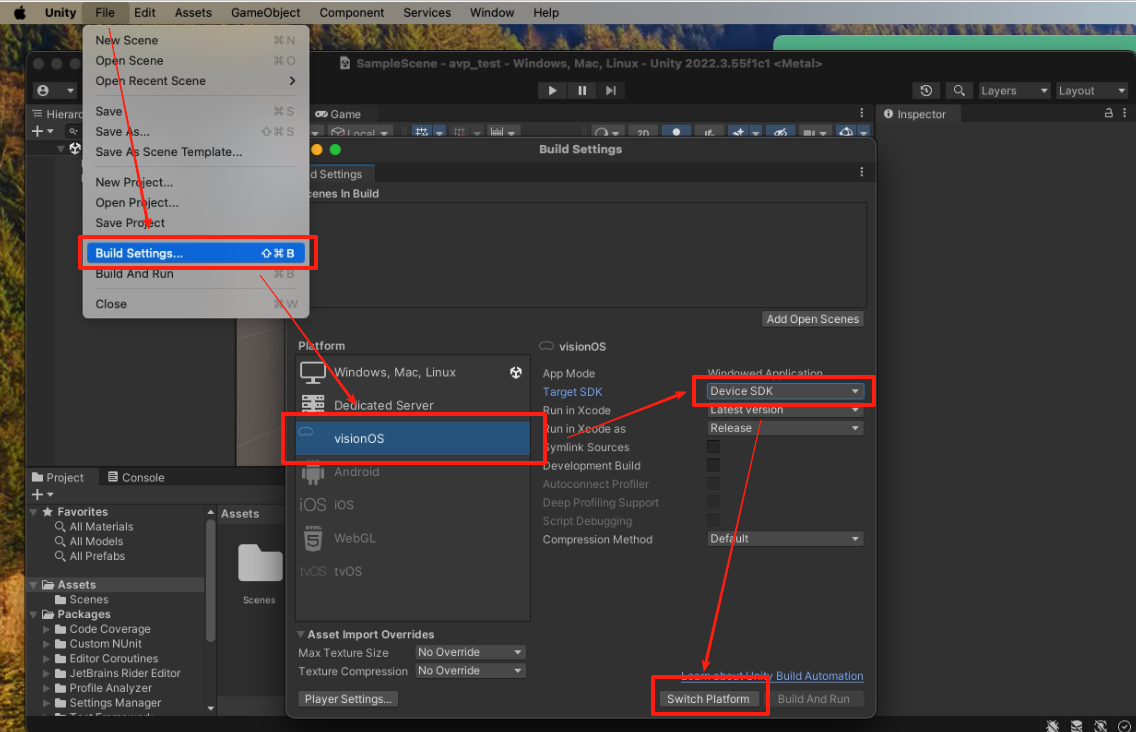Pause playback in the Unity toolbar

pyautogui.click(x=582, y=91)
